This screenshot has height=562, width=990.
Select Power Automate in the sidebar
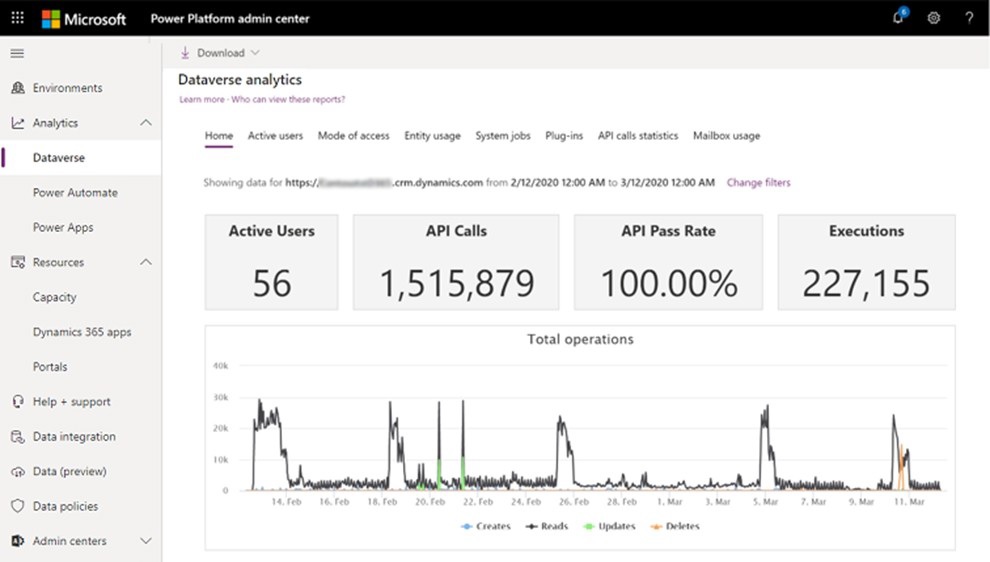click(x=75, y=193)
